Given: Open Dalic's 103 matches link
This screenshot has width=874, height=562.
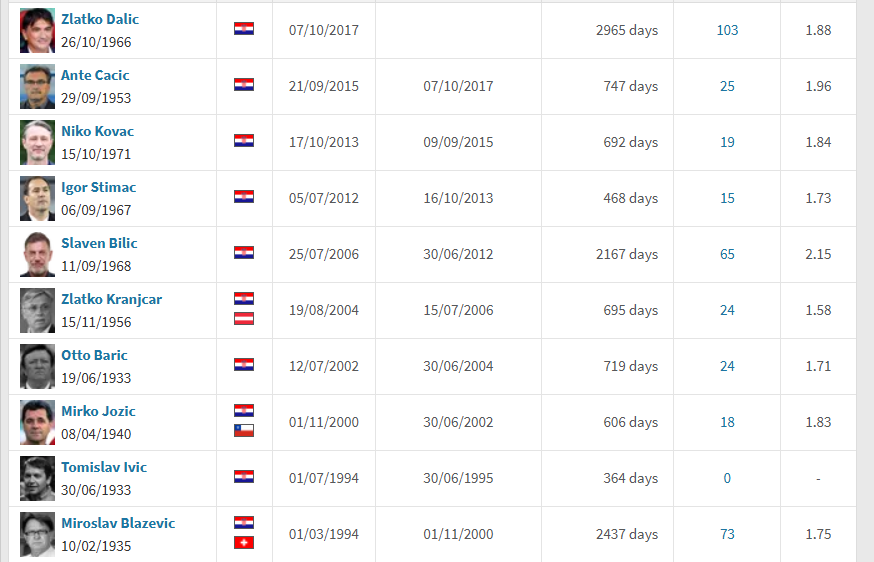Looking at the screenshot, I should tap(727, 30).
